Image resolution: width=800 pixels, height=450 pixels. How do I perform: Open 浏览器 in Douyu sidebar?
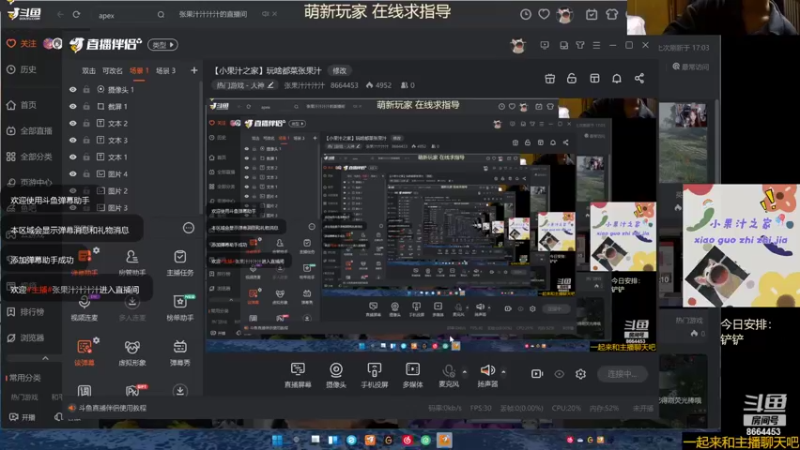[26, 338]
